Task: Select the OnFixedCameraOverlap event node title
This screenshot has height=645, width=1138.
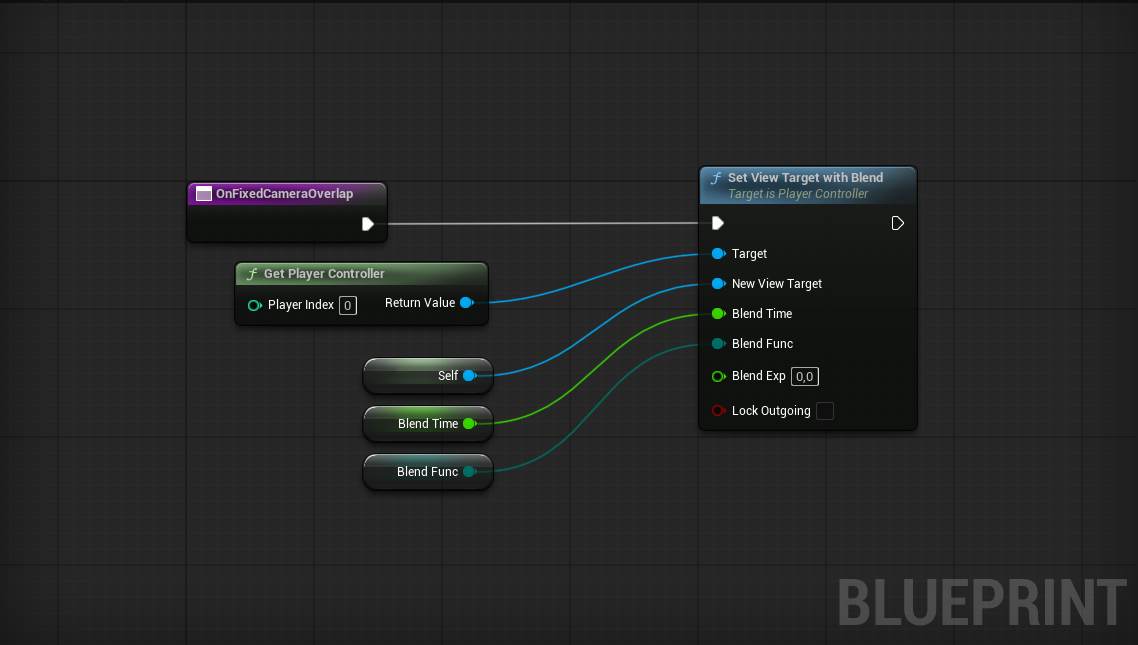Action: (x=284, y=194)
